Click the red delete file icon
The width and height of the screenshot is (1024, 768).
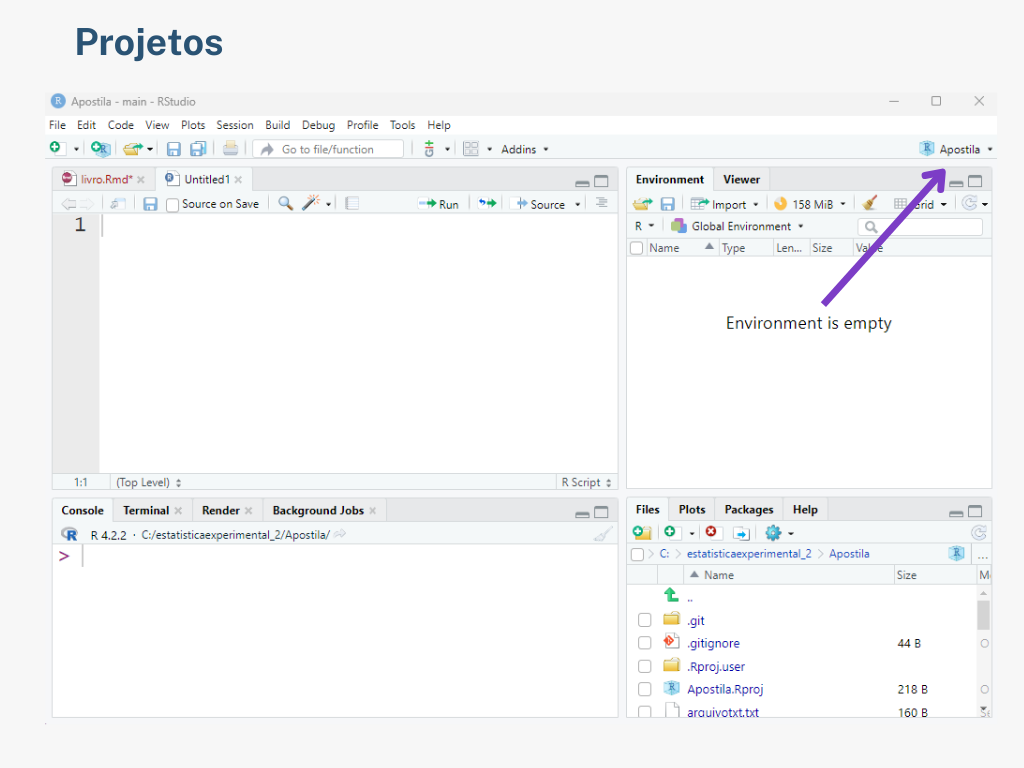(x=711, y=533)
